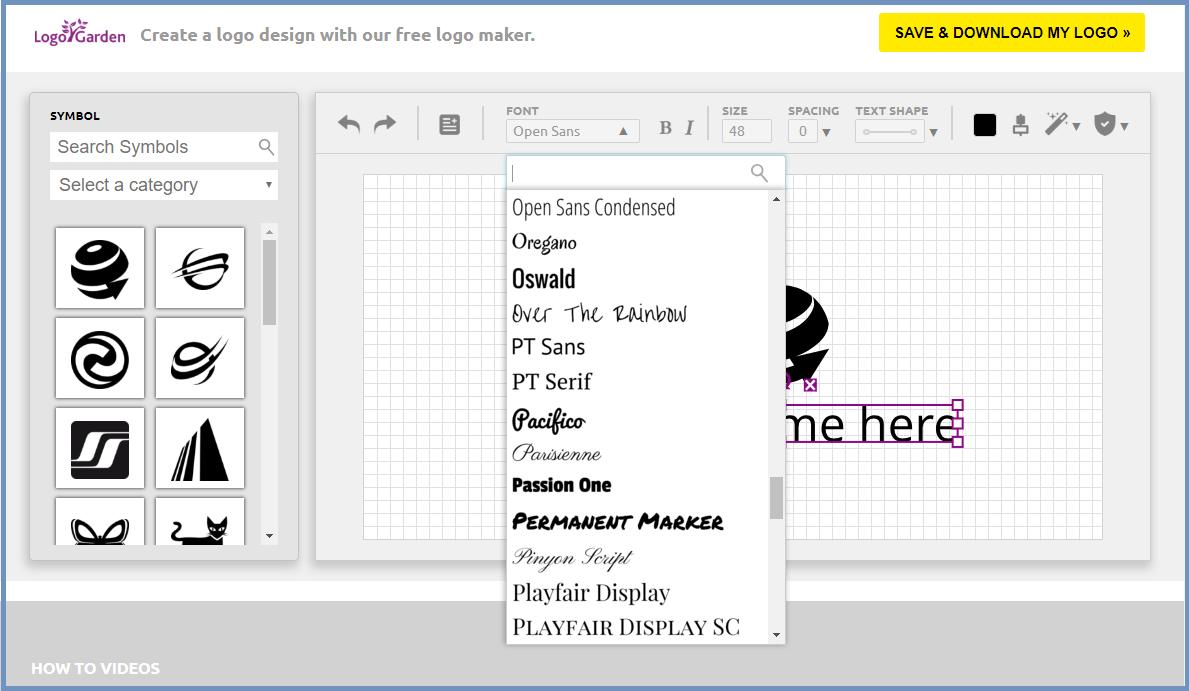Viewport: 1189px width, 691px height.
Task: Toggle bold text formatting
Action: pos(665,128)
